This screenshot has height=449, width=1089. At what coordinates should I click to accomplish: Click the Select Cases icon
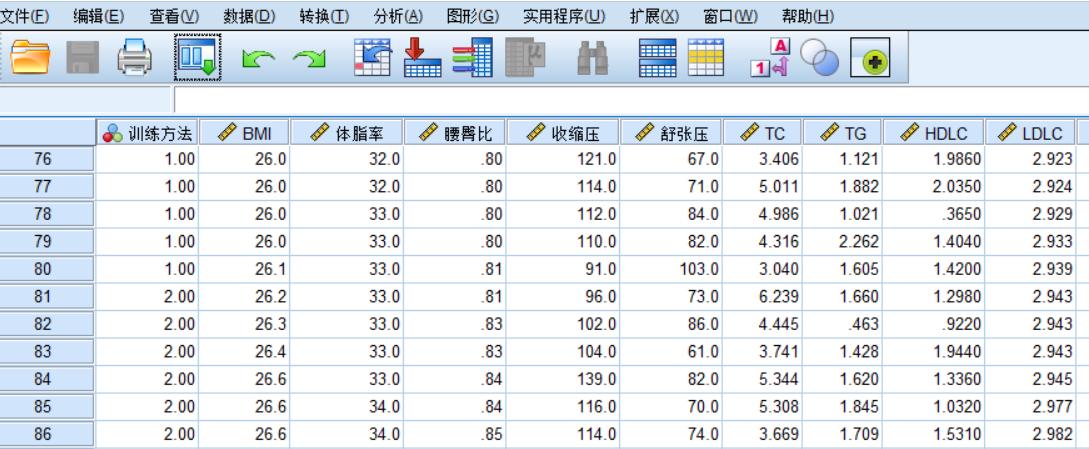tap(706, 57)
